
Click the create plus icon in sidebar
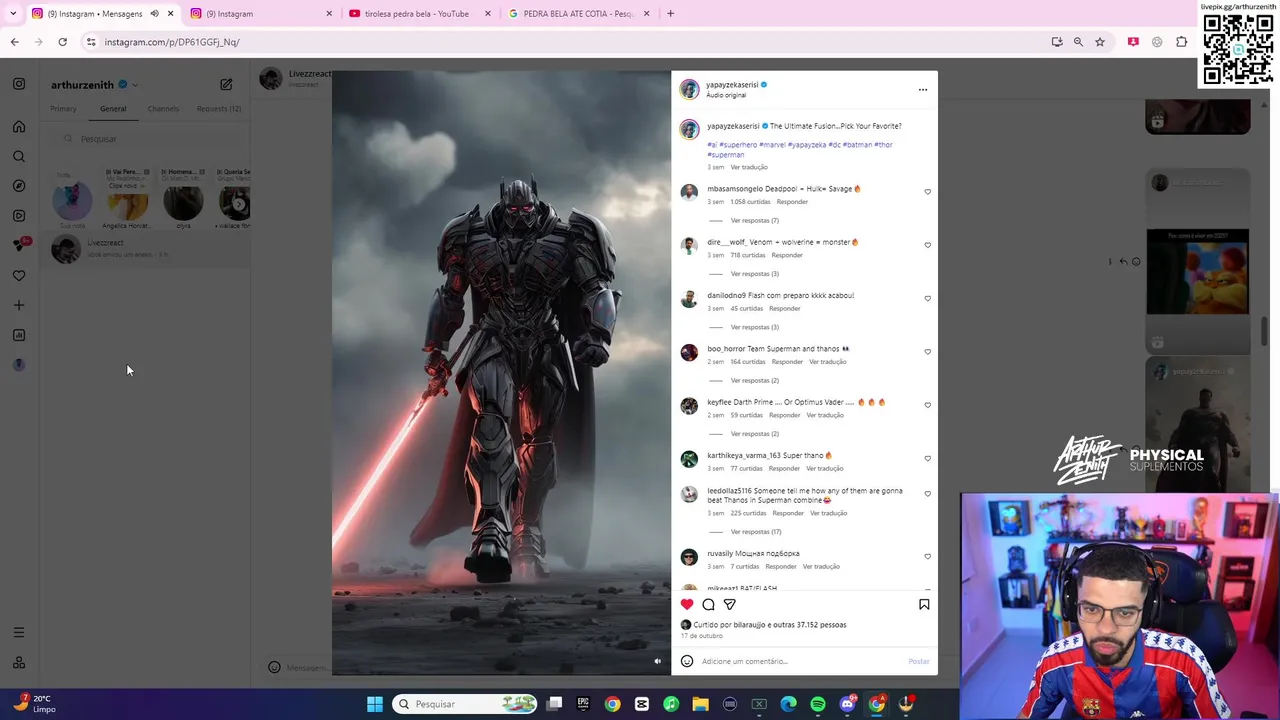(19, 305)
